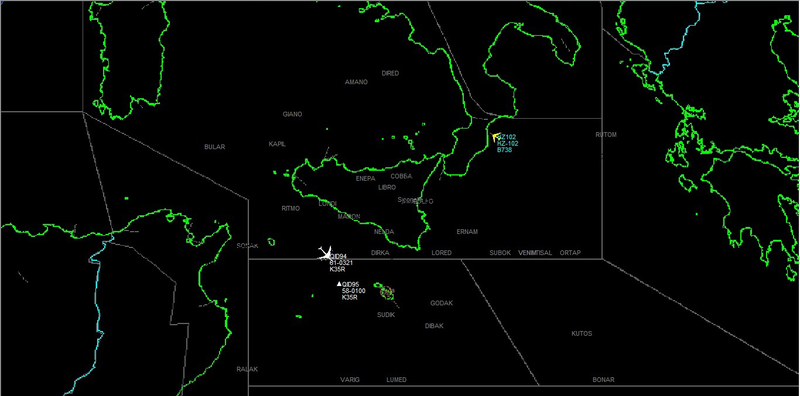Select waypoint LORED
This screenshot has width=800, height=396.
click(x=441, y=253)
